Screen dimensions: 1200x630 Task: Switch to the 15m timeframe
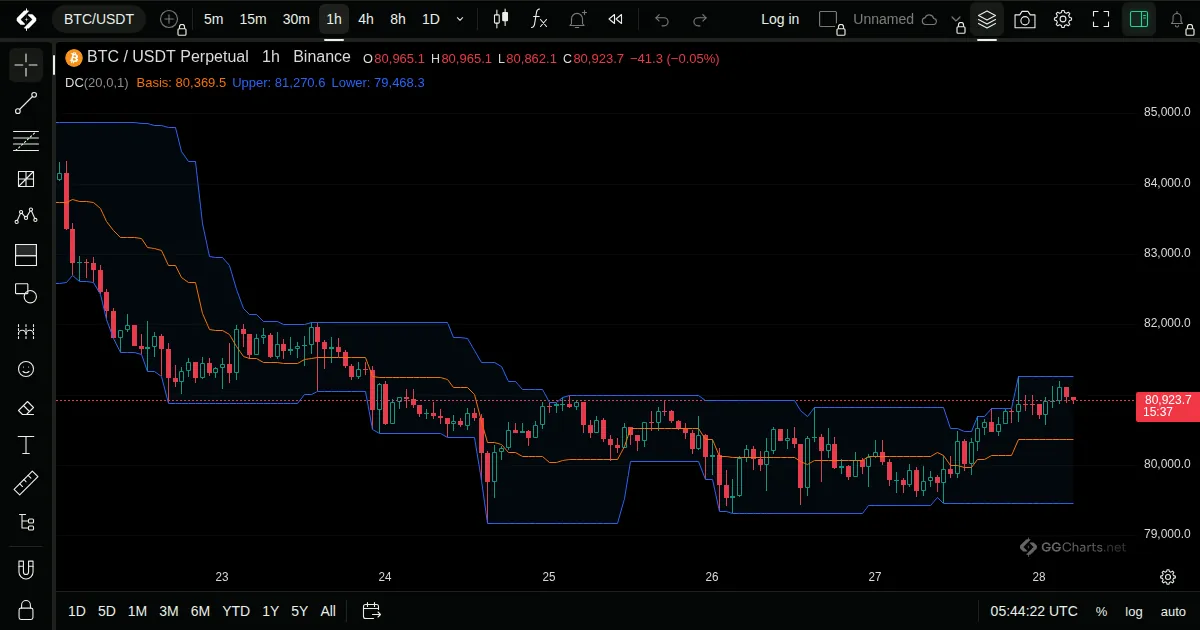(x=253, y=19)
